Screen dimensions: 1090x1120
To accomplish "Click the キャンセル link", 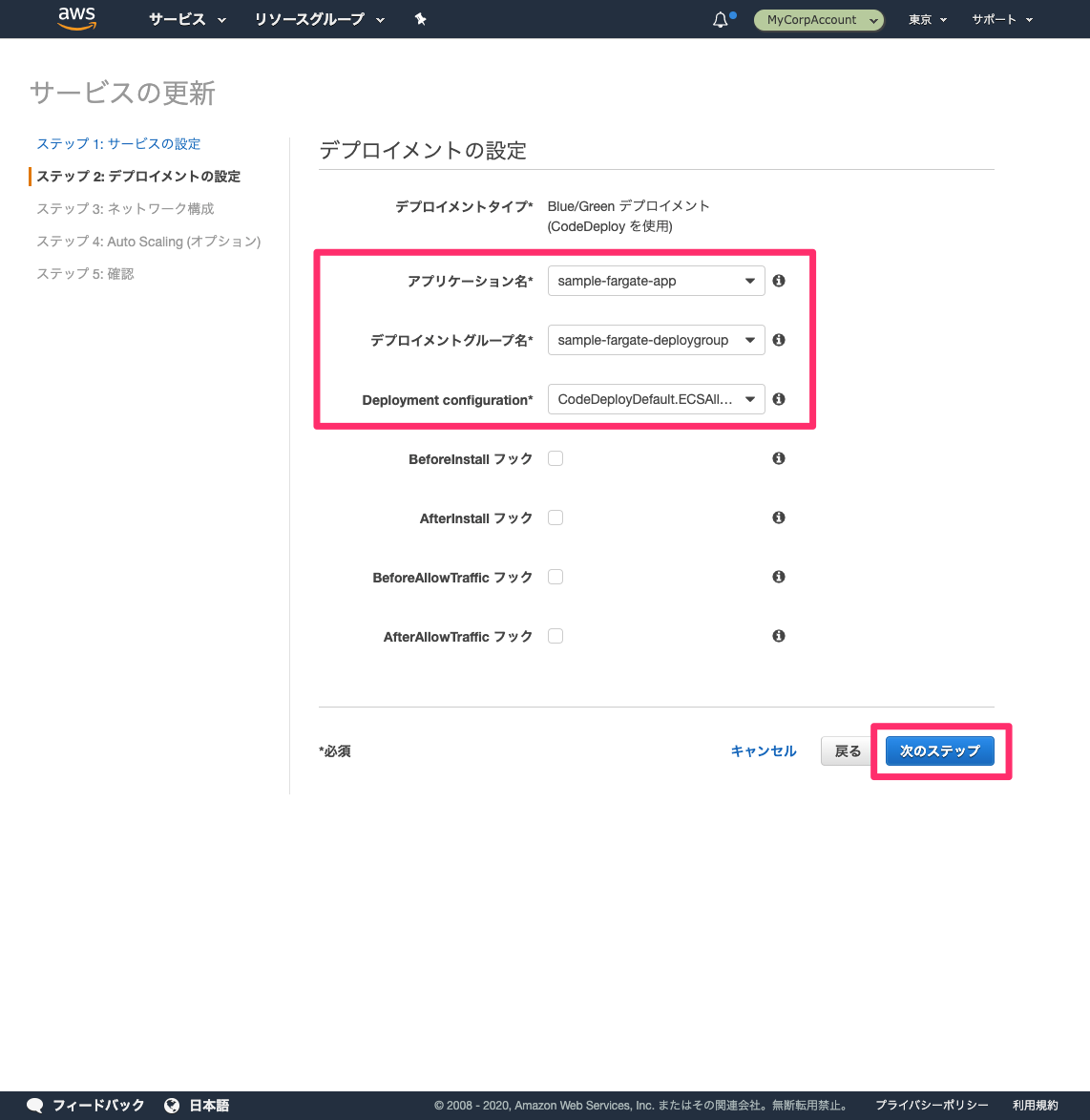I will [763, 750].
